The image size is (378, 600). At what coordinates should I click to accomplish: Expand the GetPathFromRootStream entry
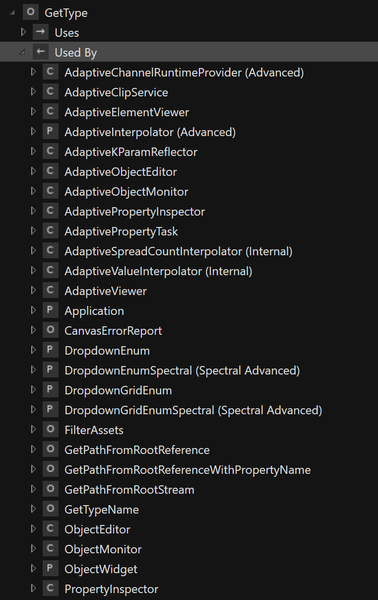pyautogui.click(x=33, y=489)
